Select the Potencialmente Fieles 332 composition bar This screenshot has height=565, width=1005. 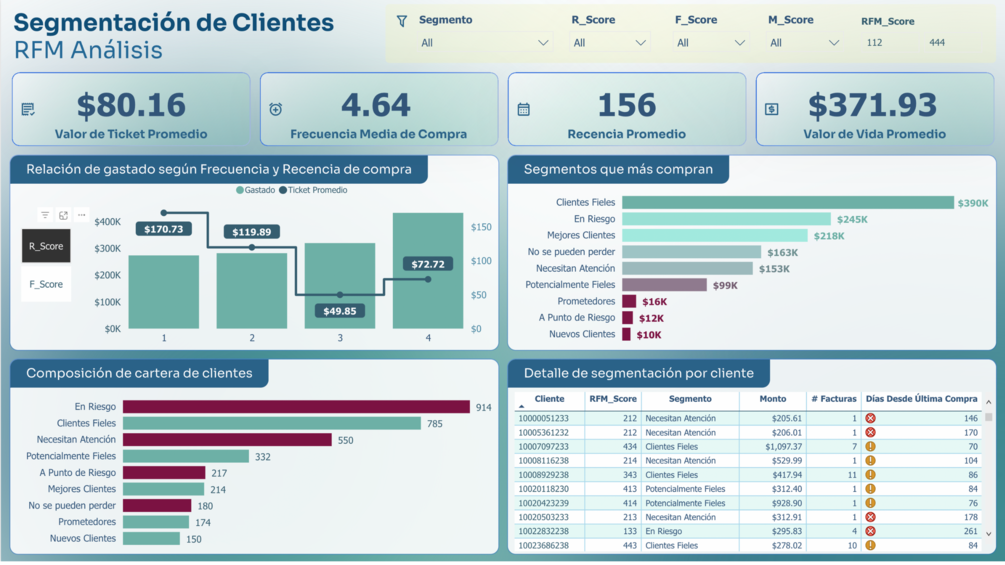tap(186, 456)
